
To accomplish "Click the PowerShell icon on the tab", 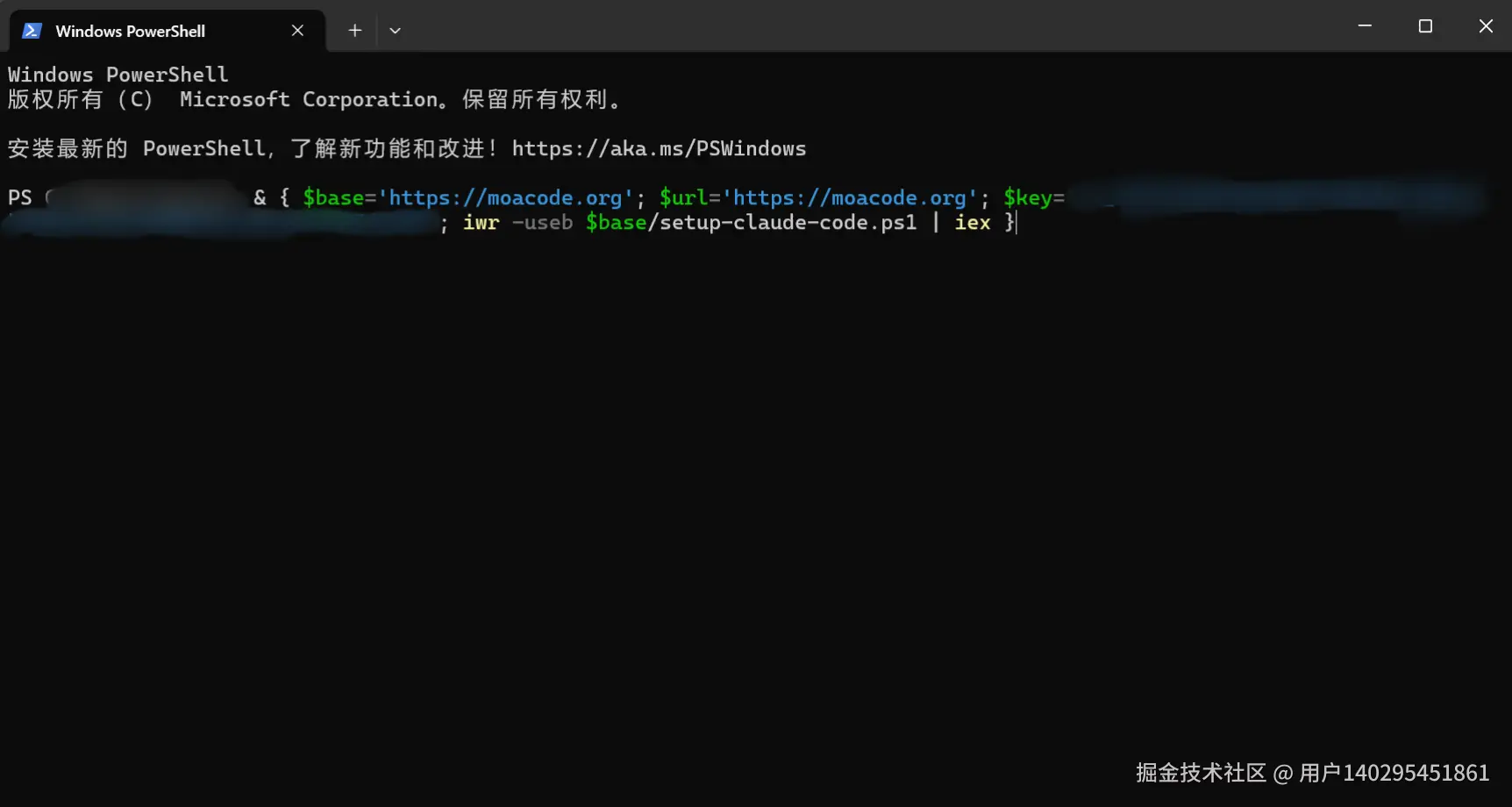I will tap(32, 31).
